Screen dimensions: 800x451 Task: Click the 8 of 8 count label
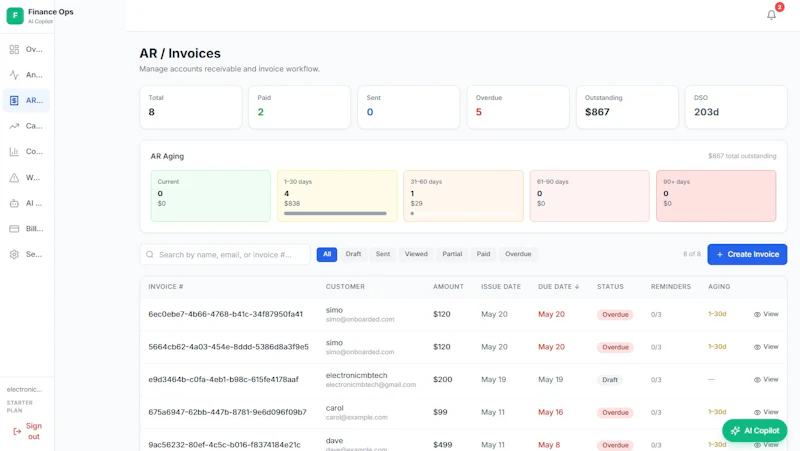(x=692, y=254)
